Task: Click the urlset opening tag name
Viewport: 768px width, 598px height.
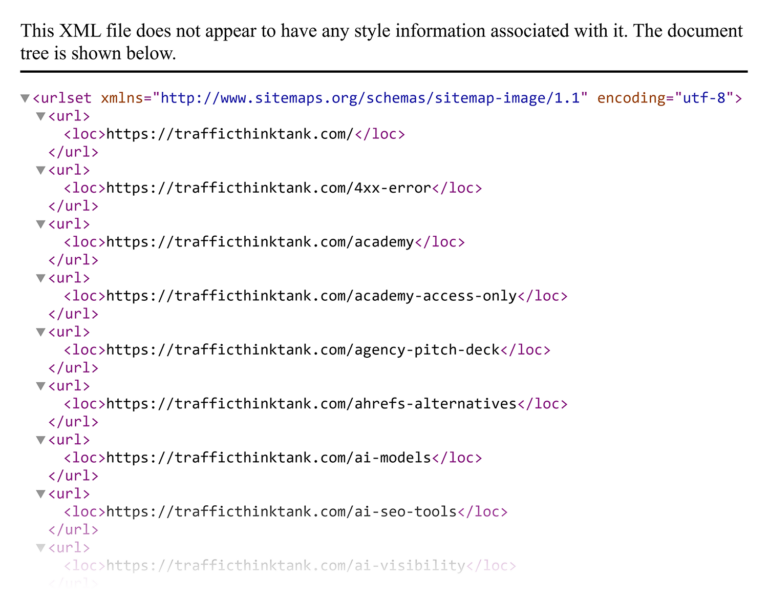Action: click(x=66, y=98)
